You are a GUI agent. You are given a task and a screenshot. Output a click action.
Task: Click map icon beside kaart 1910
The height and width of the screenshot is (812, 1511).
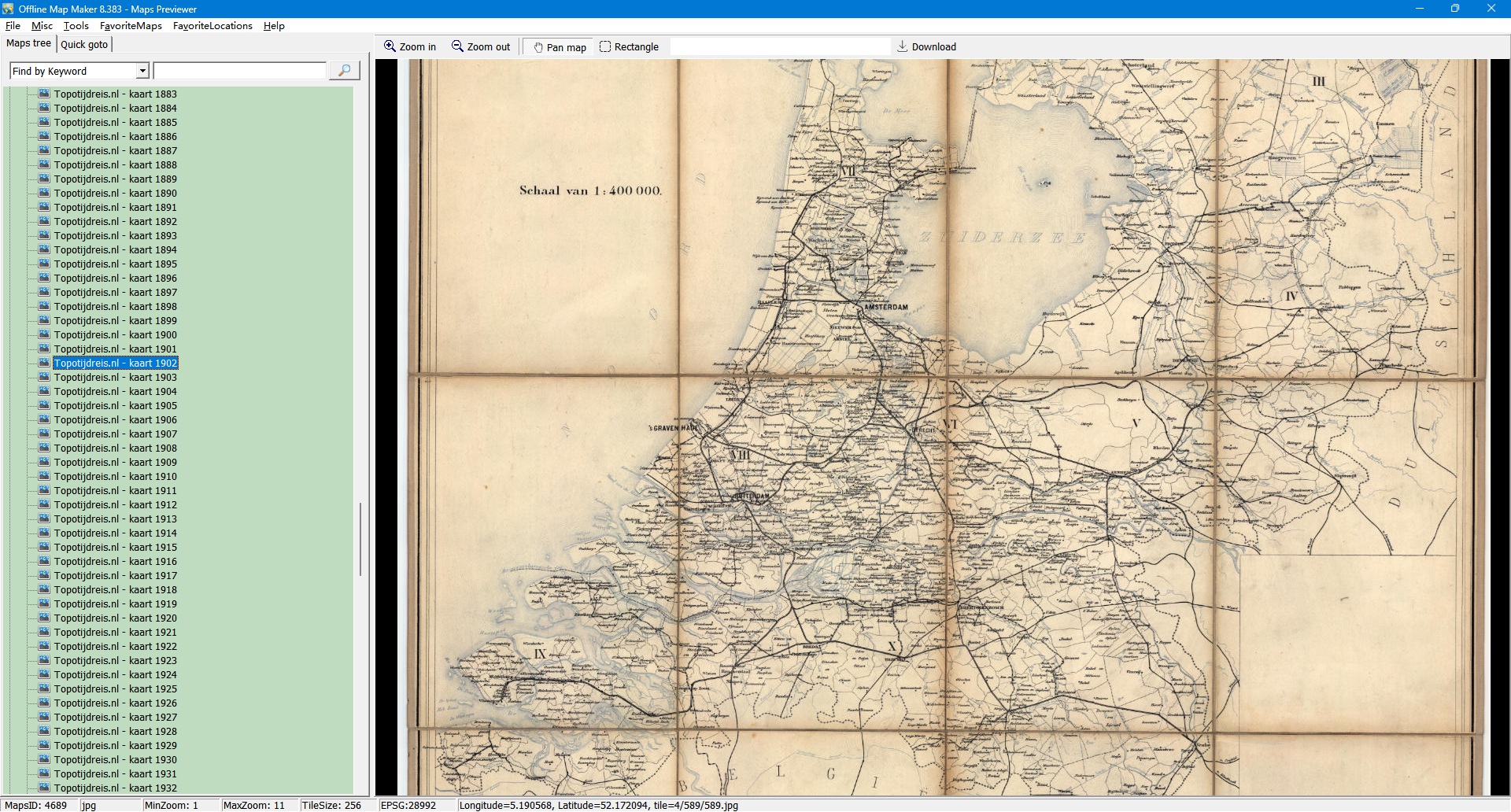point(44,476)
